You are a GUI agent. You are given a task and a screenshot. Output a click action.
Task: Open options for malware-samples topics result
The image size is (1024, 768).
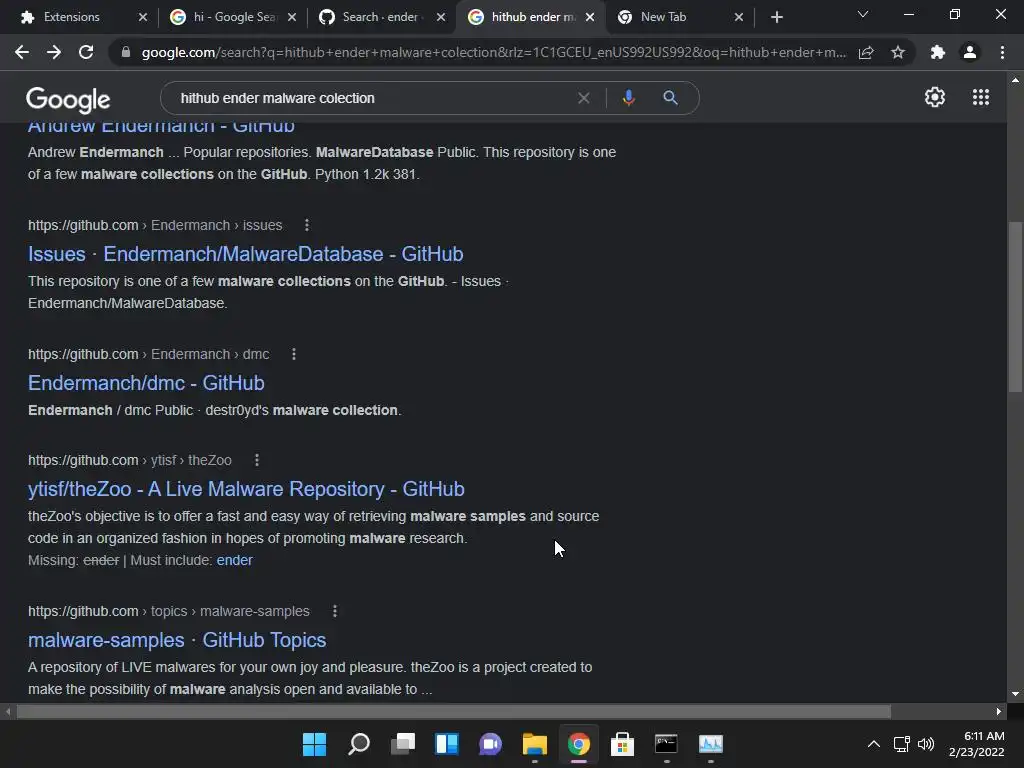pos(335,611)
